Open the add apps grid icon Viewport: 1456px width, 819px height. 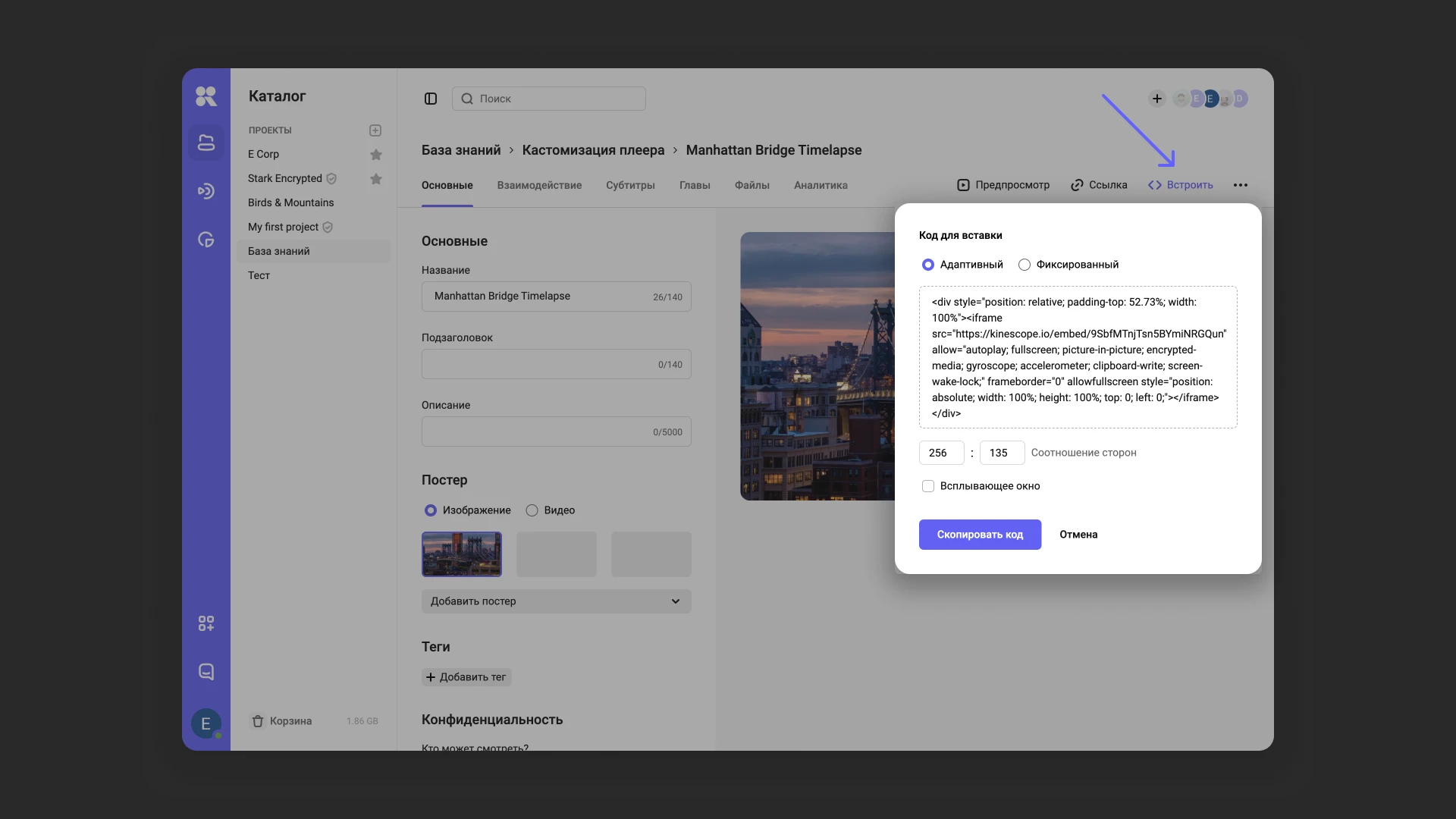206,623
